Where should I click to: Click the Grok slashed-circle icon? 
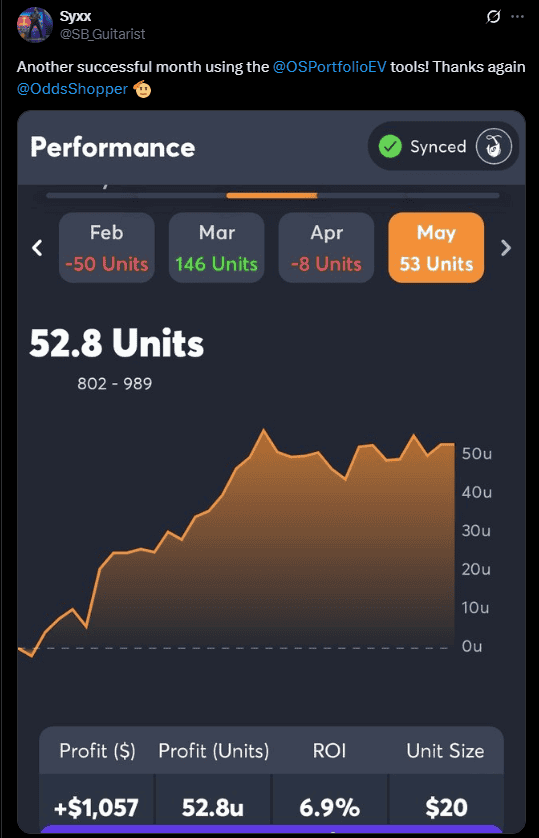pos(493,17)
